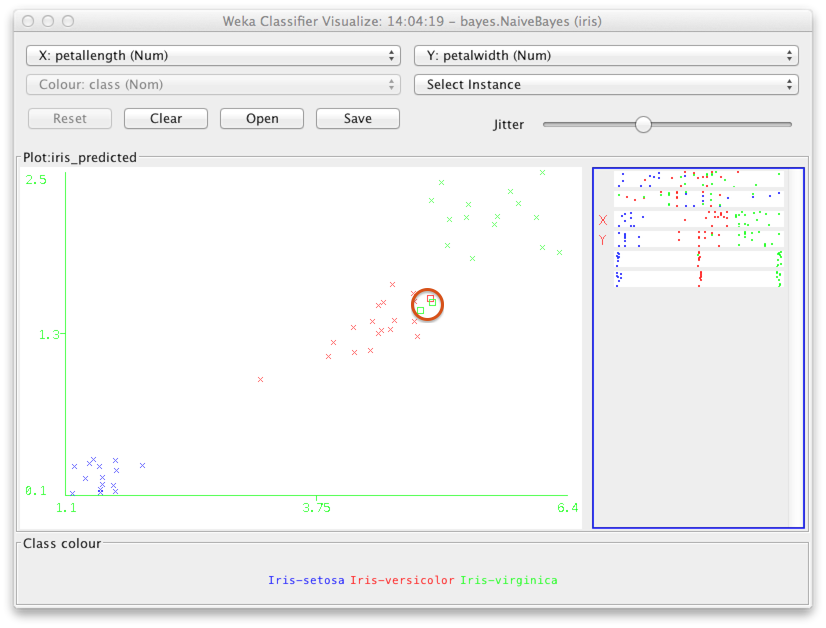Change the Iris-versicolor class colour
This screenshot has width=826, height=628.
(x=402, y=580)
